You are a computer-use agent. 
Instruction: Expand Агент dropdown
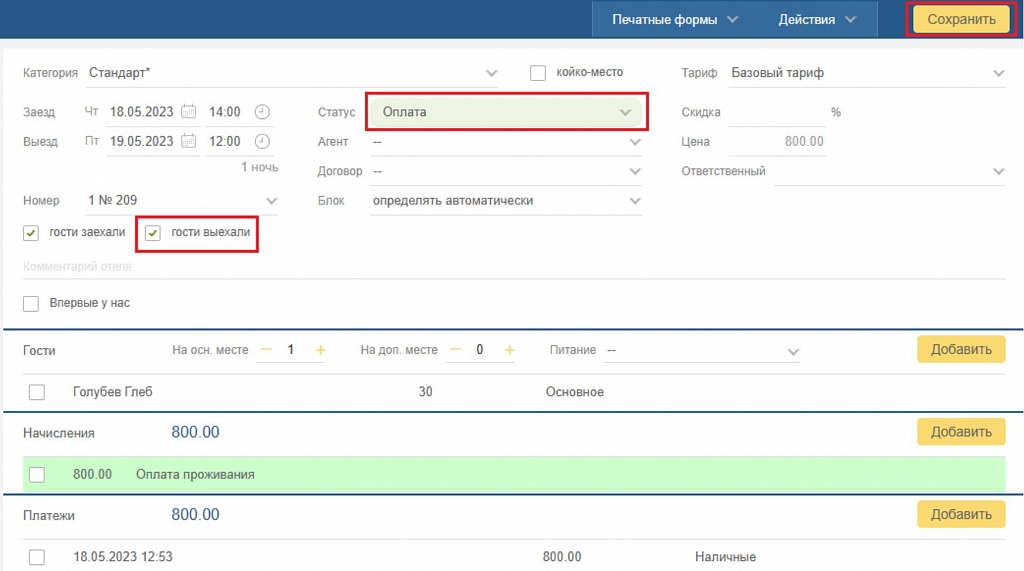click(506, 142)
